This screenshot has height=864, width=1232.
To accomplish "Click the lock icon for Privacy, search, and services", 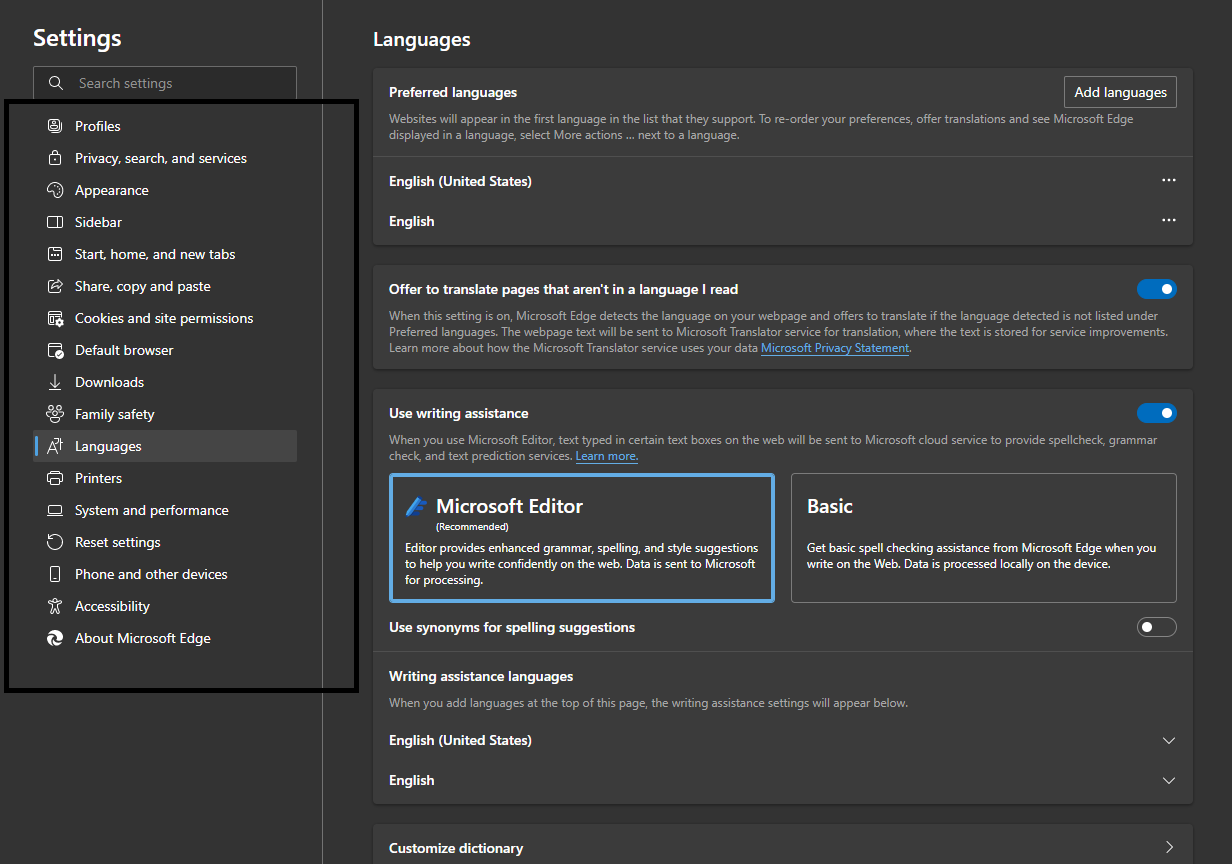I will click(x=55, y=158).
